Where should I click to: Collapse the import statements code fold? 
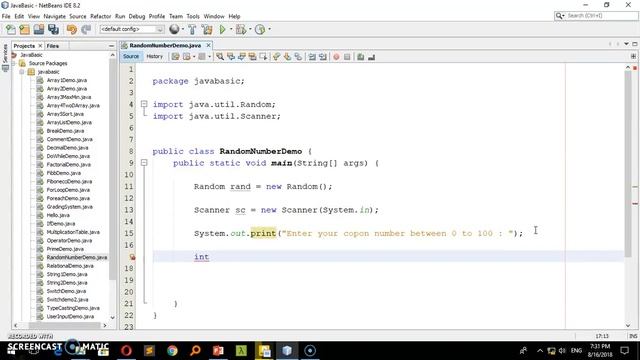click(x=144, y=104)
